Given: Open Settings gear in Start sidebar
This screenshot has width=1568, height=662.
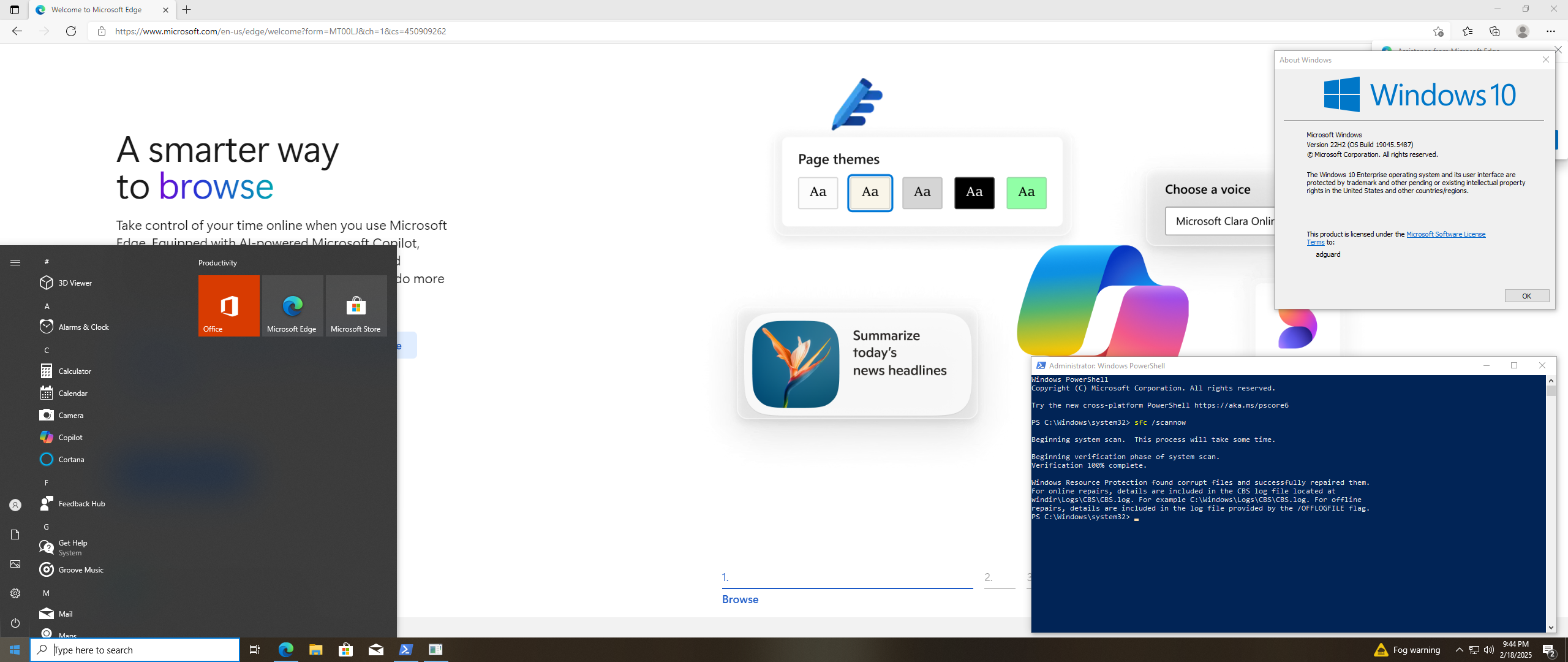Looking at the screenshot, I should click(15, 593).
